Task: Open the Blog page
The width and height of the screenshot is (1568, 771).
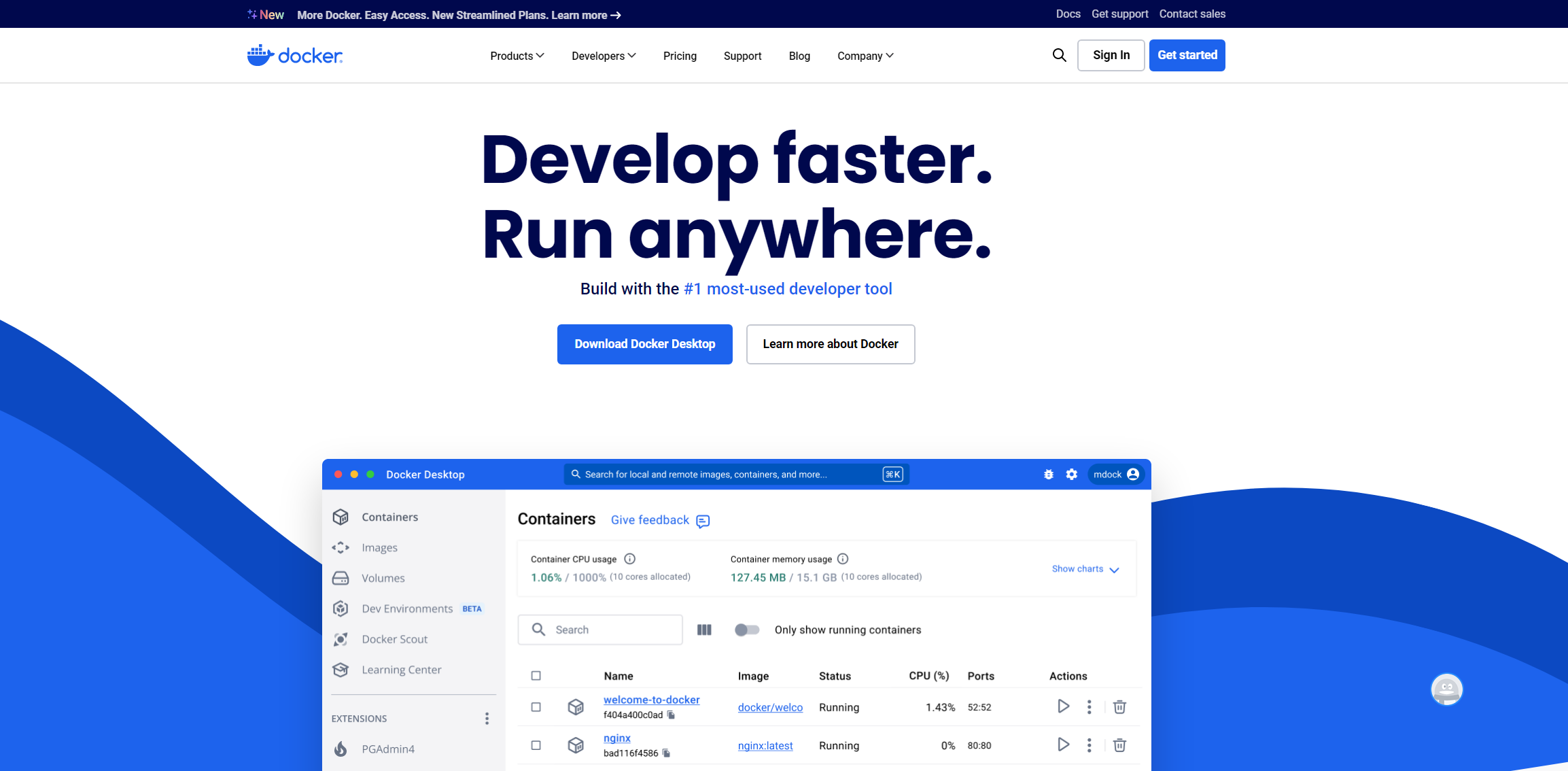Action: (799, 56)
